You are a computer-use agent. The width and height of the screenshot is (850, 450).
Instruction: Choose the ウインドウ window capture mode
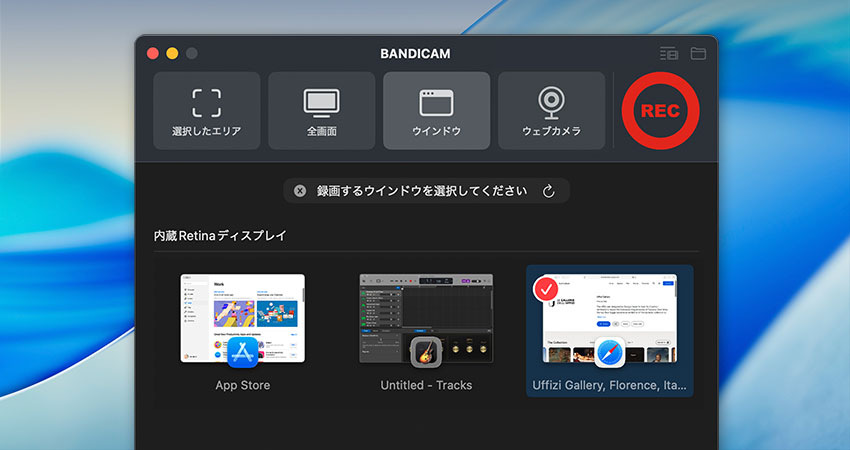coord(436,110)
